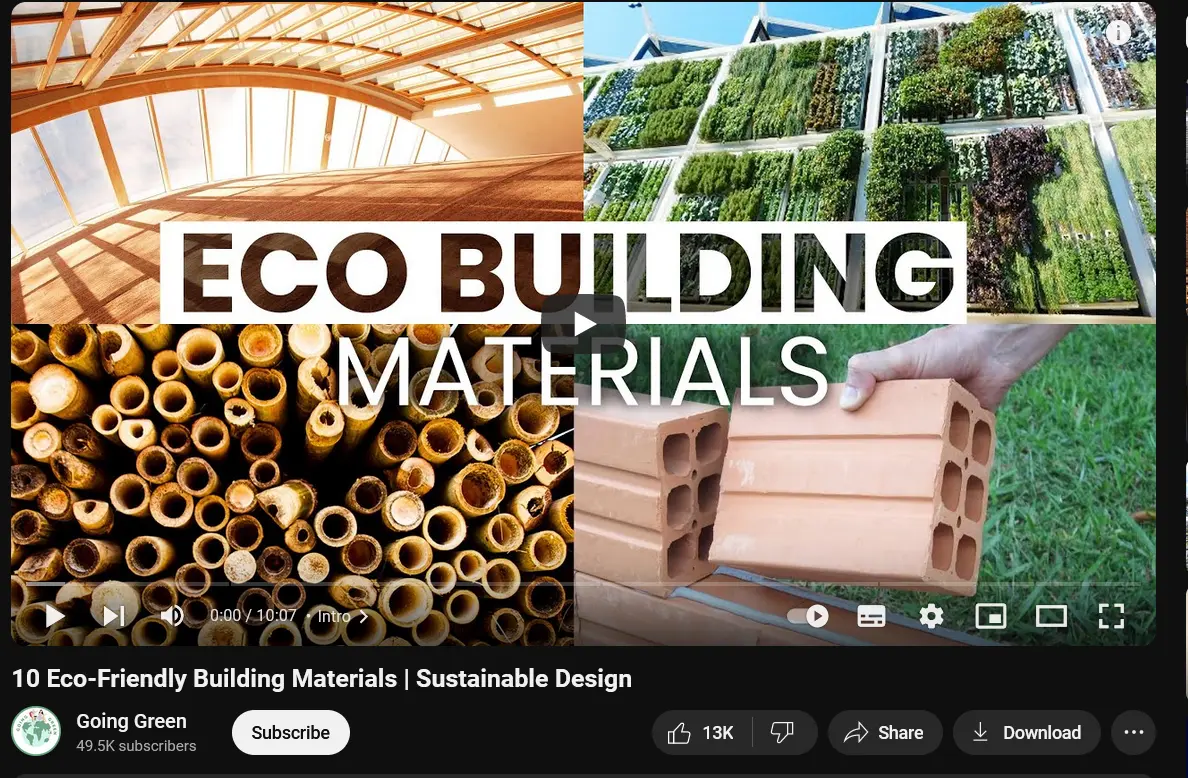Seek using the video progress bar
The width and height of the screenshot is (1188, 778).
(x=583, y=584)
